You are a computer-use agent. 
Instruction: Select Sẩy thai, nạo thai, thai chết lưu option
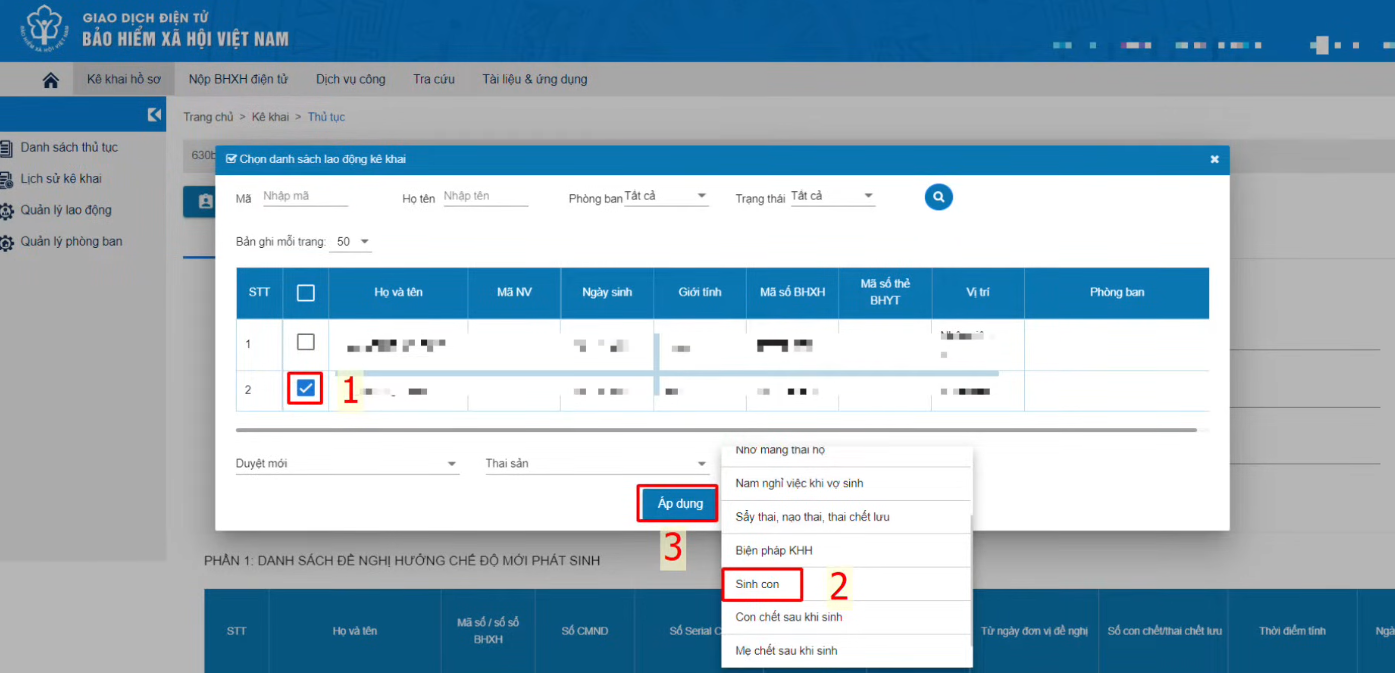tap(846, 517)
